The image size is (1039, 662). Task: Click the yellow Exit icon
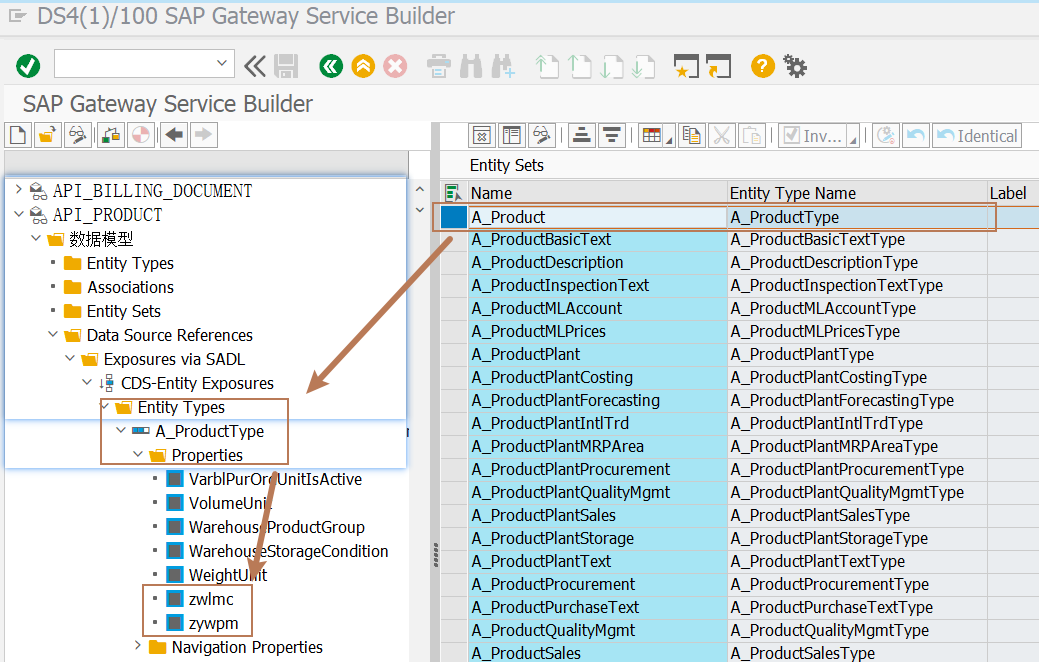(x=363, y=66)
